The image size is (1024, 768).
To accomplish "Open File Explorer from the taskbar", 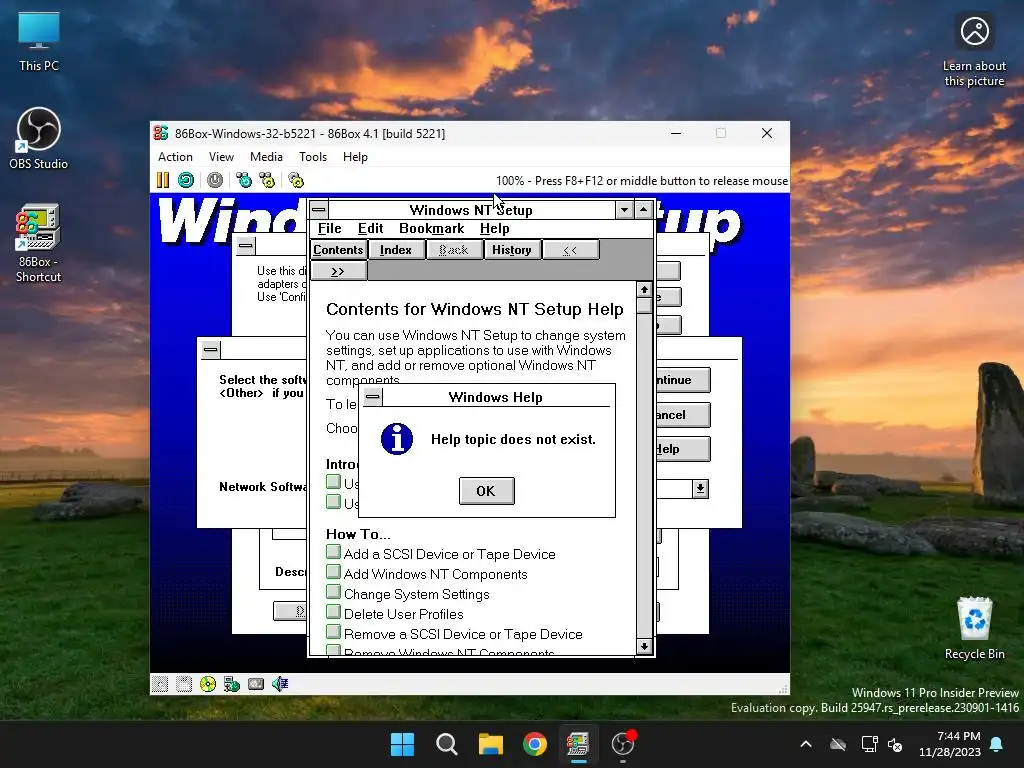I will [490, 744].
